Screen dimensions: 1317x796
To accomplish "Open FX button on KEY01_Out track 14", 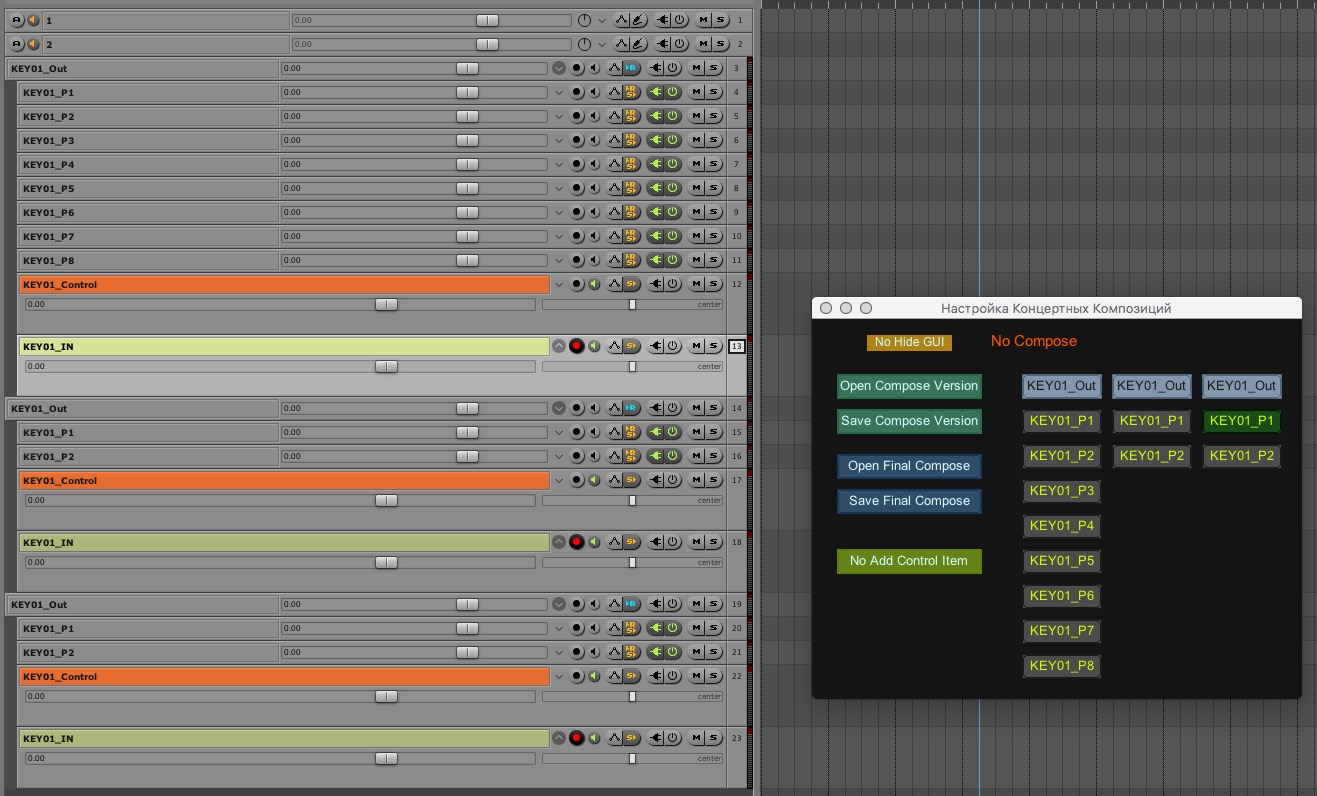I will coord(656,408).
